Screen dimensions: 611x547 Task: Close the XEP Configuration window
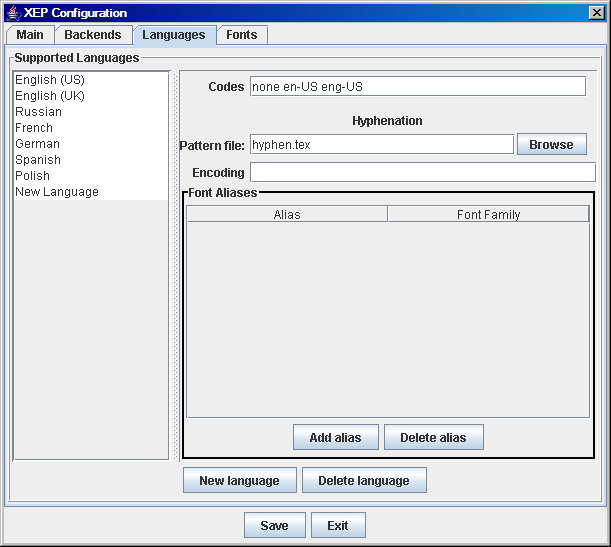pos(596,13)
